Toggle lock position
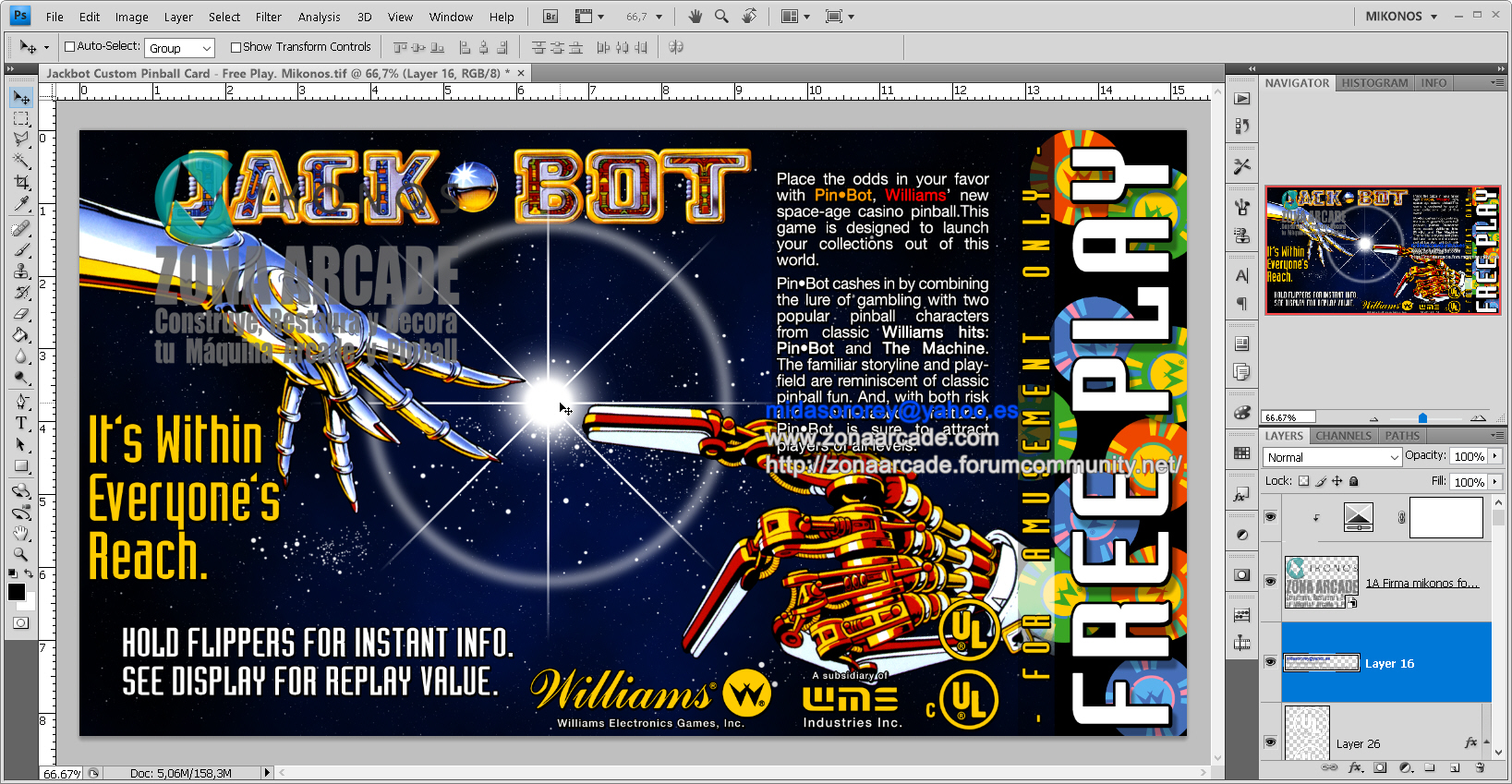Viewport: 1512px width, 784px height. (1337, 481)
